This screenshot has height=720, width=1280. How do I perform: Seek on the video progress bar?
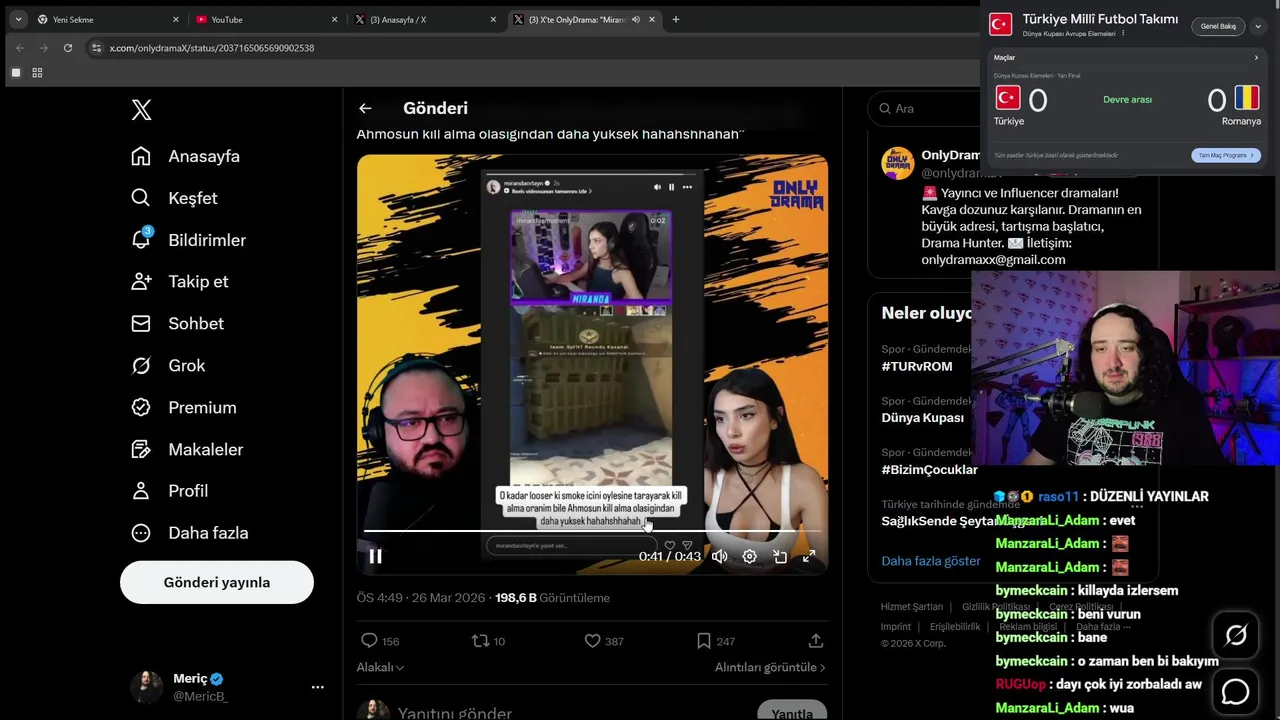pyautogui.click(x=592, y=531)
